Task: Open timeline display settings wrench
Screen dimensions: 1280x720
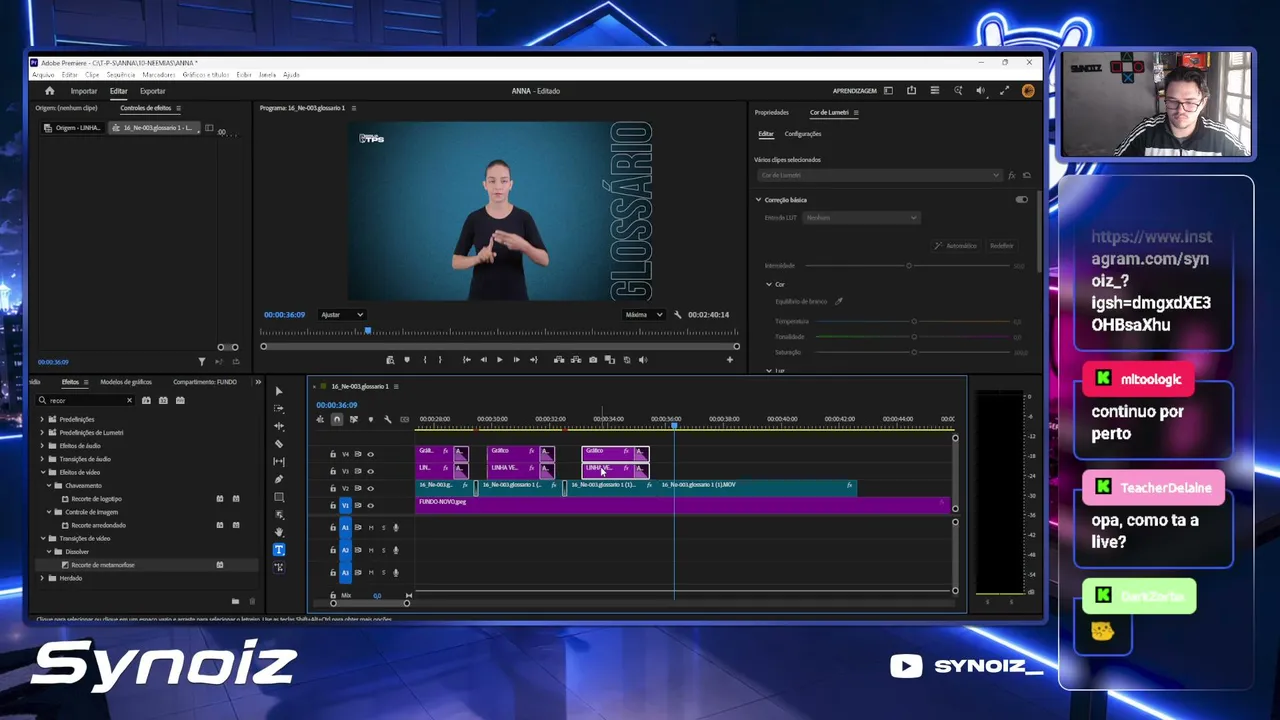Action: 387,419
